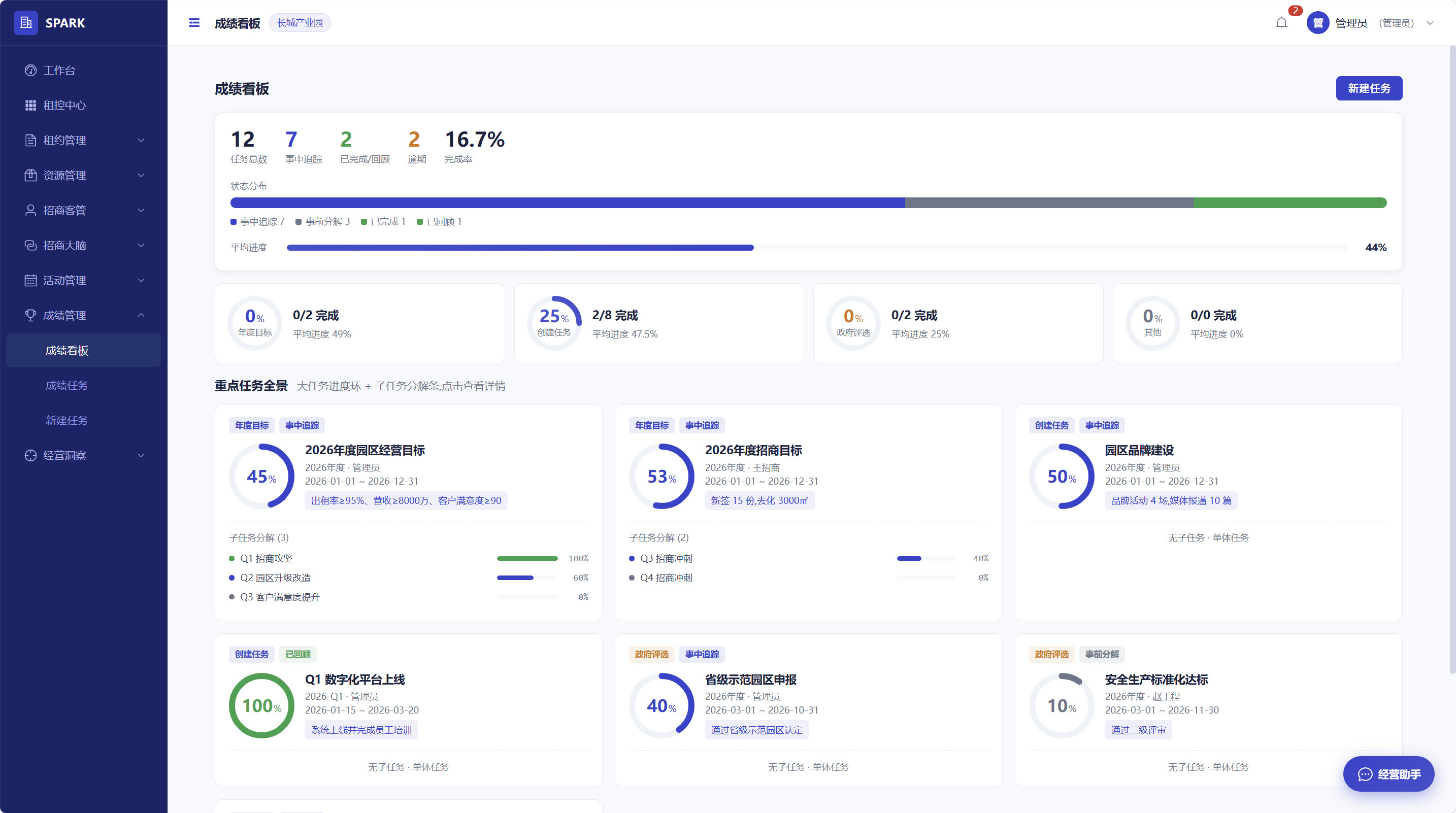The height and width of the screenshot is (813, 1456).
Task: Open the notification bell
Action: (x=1281, y=23)
